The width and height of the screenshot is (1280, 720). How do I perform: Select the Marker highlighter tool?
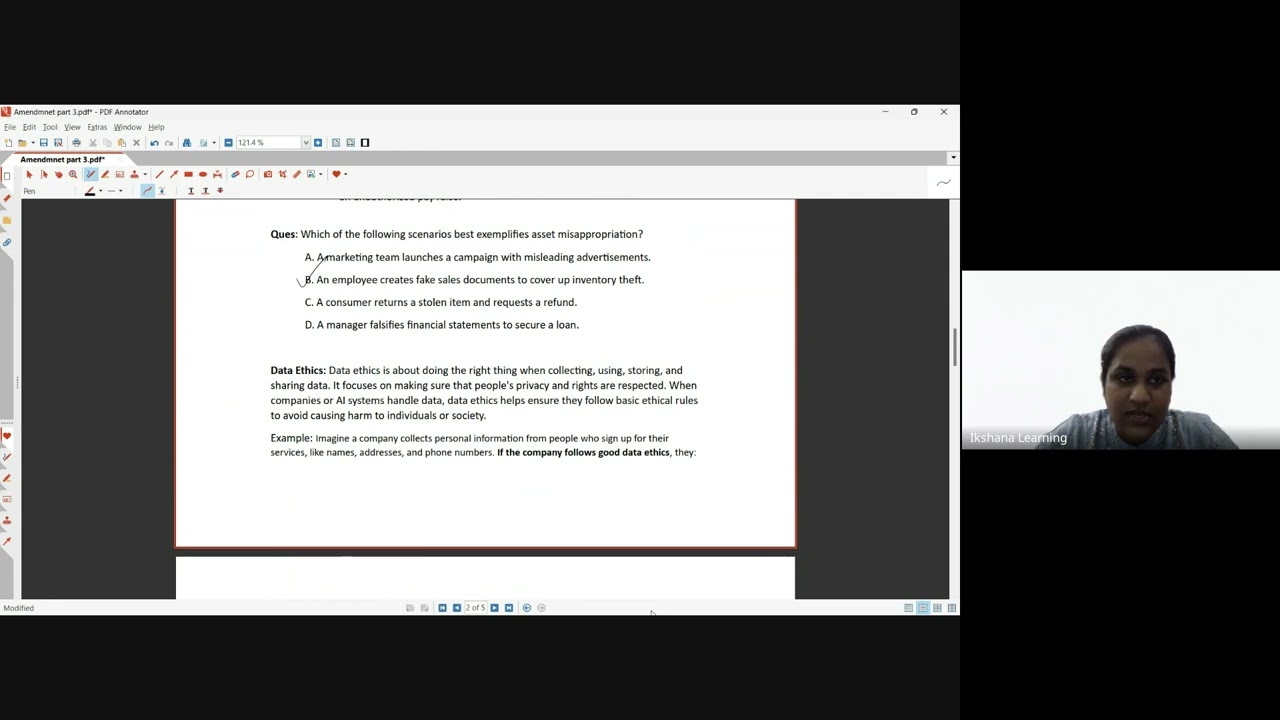click(x=105, y=174)
